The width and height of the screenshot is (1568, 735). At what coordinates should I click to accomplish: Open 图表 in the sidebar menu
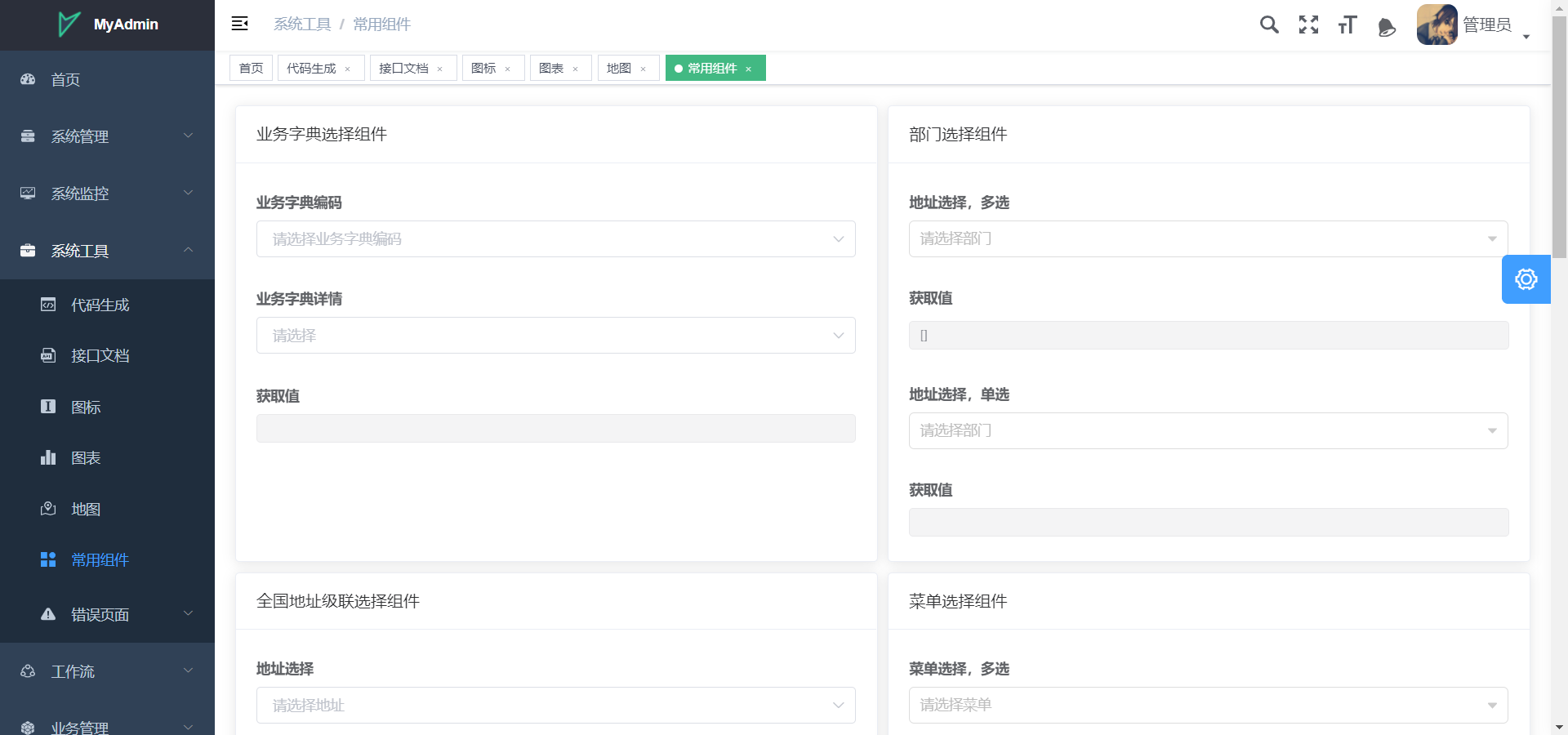pyautogui.click(x=107, y=457)
